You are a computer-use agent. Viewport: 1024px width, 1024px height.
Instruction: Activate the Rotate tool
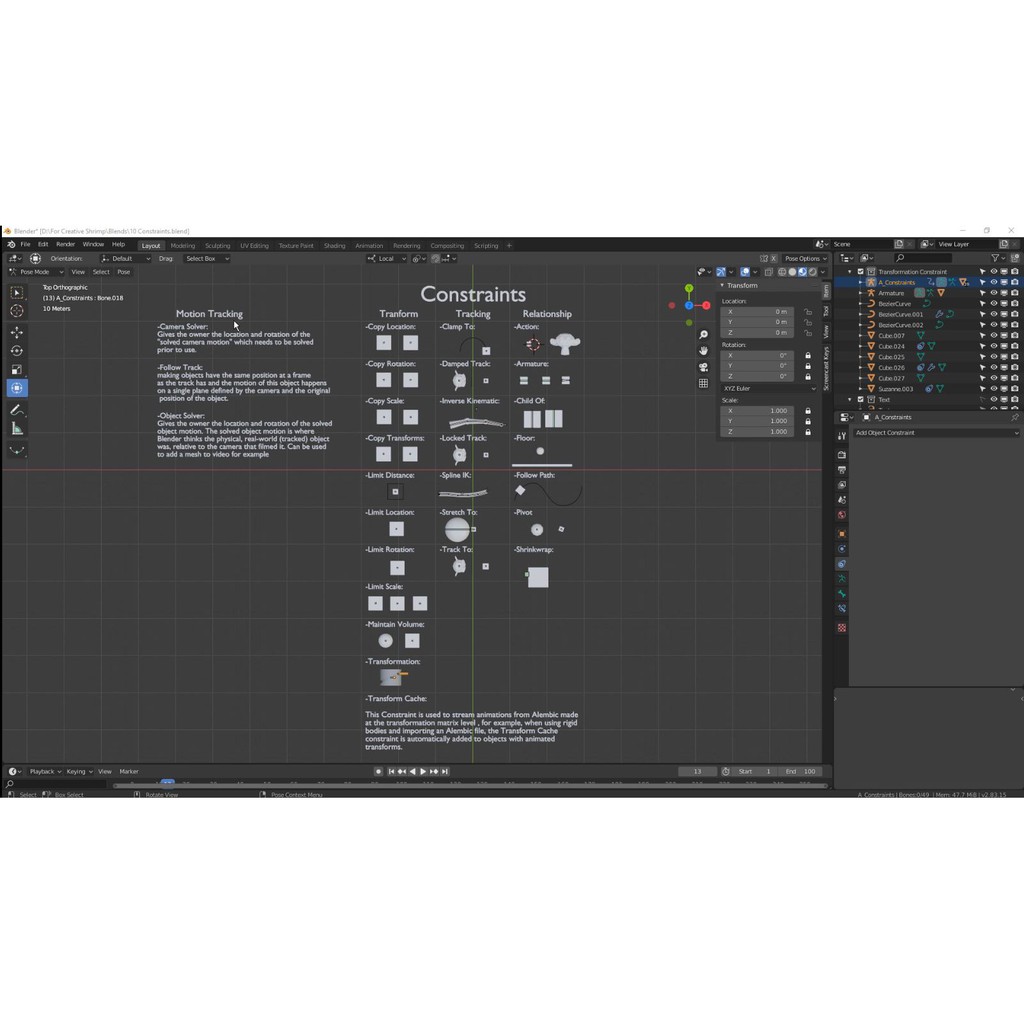(17, 350)
